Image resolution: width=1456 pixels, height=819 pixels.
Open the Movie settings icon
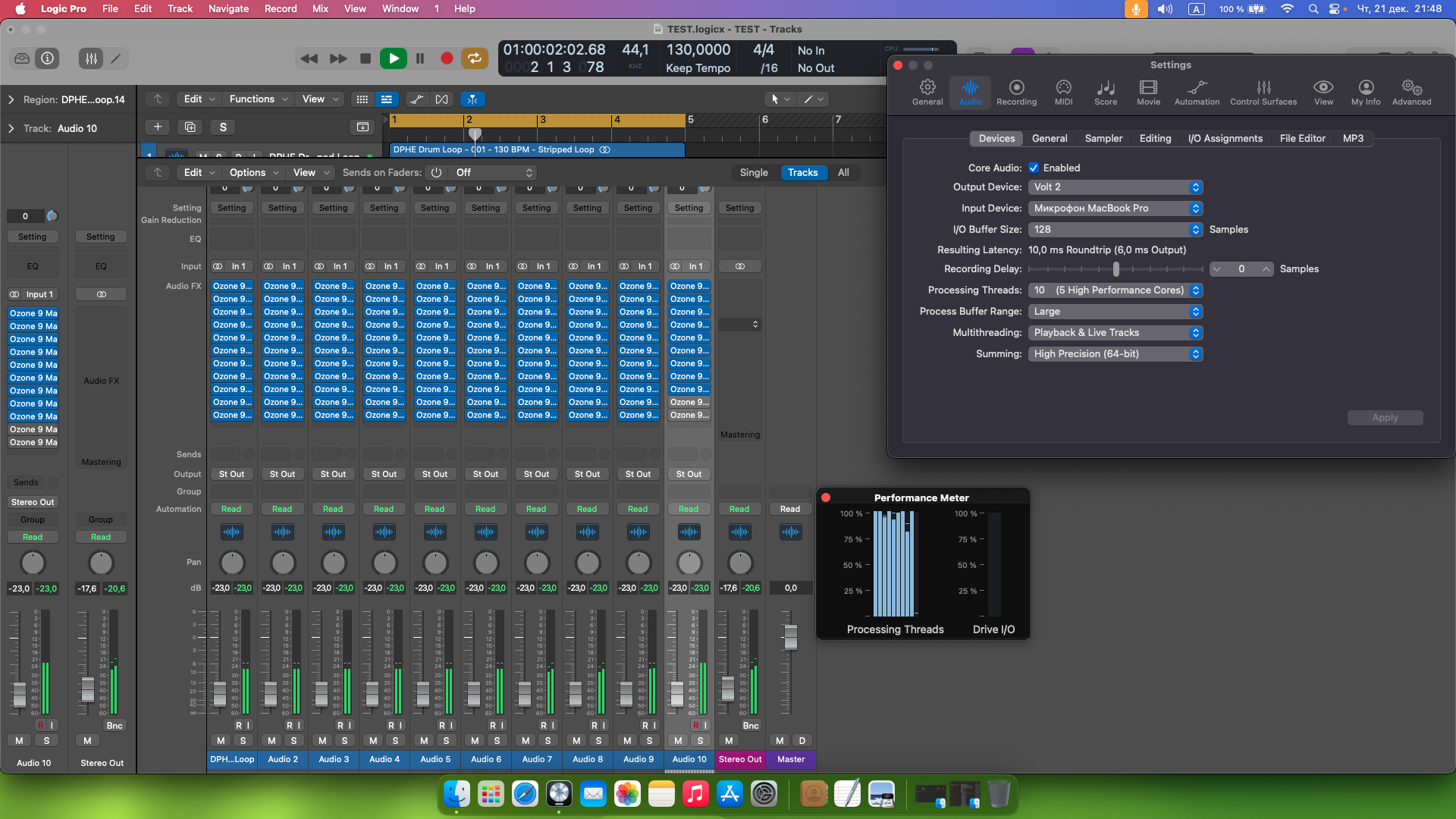pyautogui.click(x=1148, y=93)
